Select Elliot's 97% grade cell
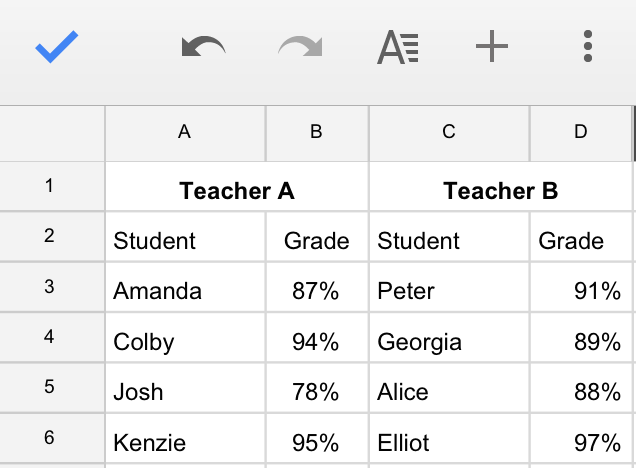The width and height of the screenshot is (636, 468). coord(581,438)
